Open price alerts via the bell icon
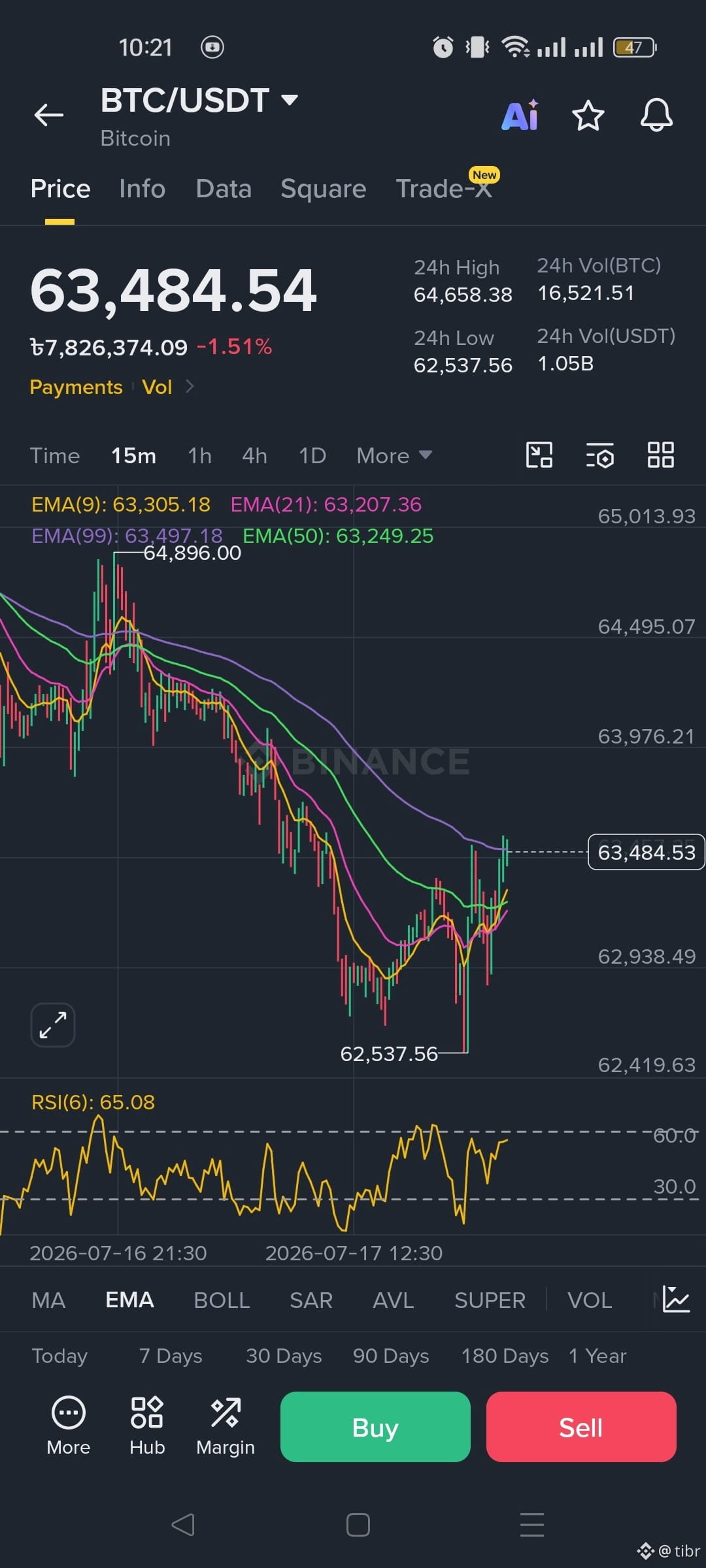Viewport: 706px width, 1568px height. pos(656,116)
